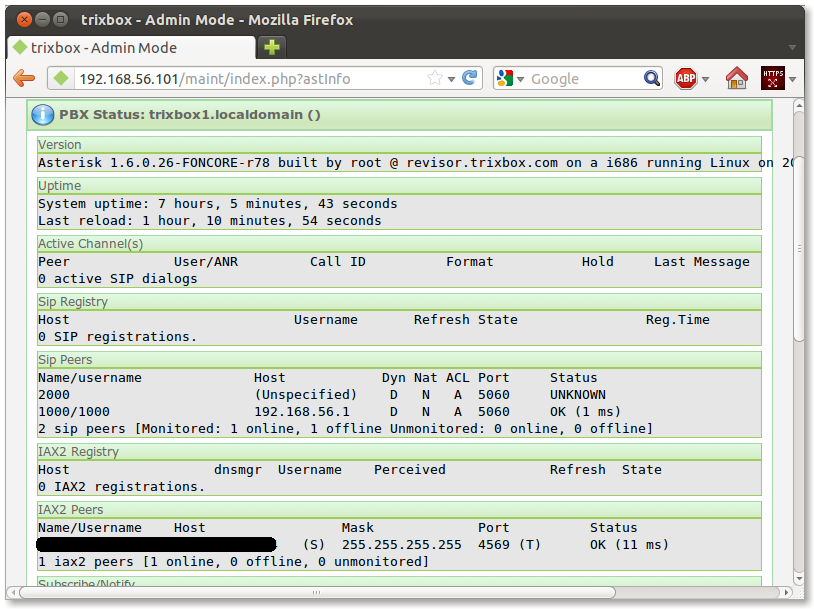This screenshot has width=814, height=609.
Task: Click SIP peer 2000 row name
Action: (53, 395)
